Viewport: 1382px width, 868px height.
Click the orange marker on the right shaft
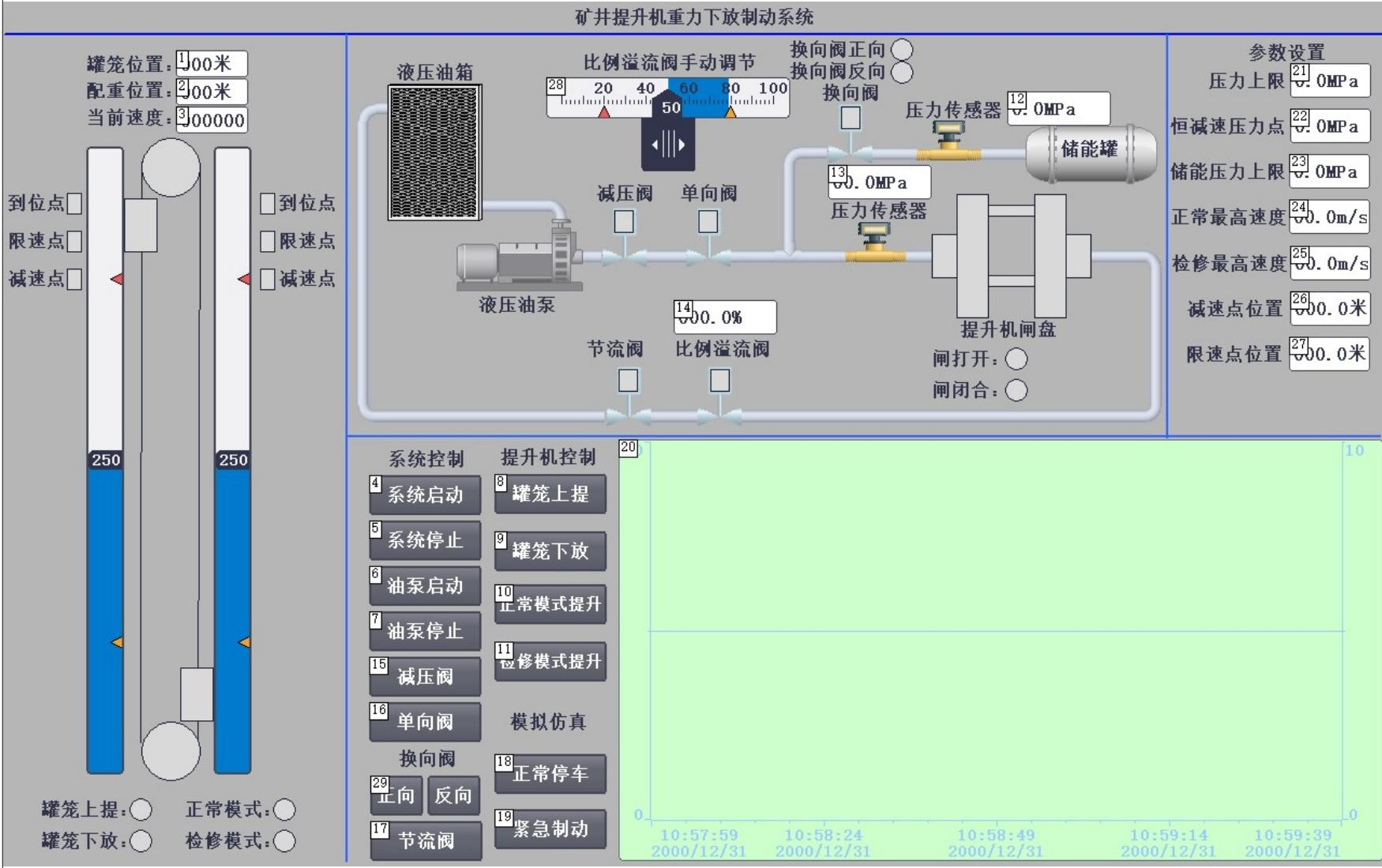(x=245, y=642)
